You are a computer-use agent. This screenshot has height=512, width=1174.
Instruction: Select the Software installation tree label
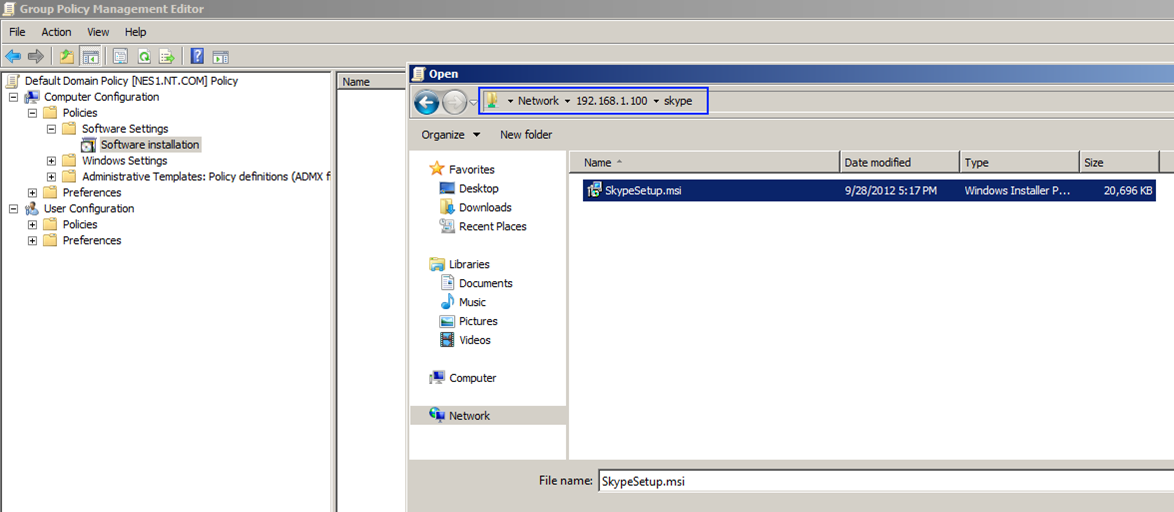tap(150, 144)
